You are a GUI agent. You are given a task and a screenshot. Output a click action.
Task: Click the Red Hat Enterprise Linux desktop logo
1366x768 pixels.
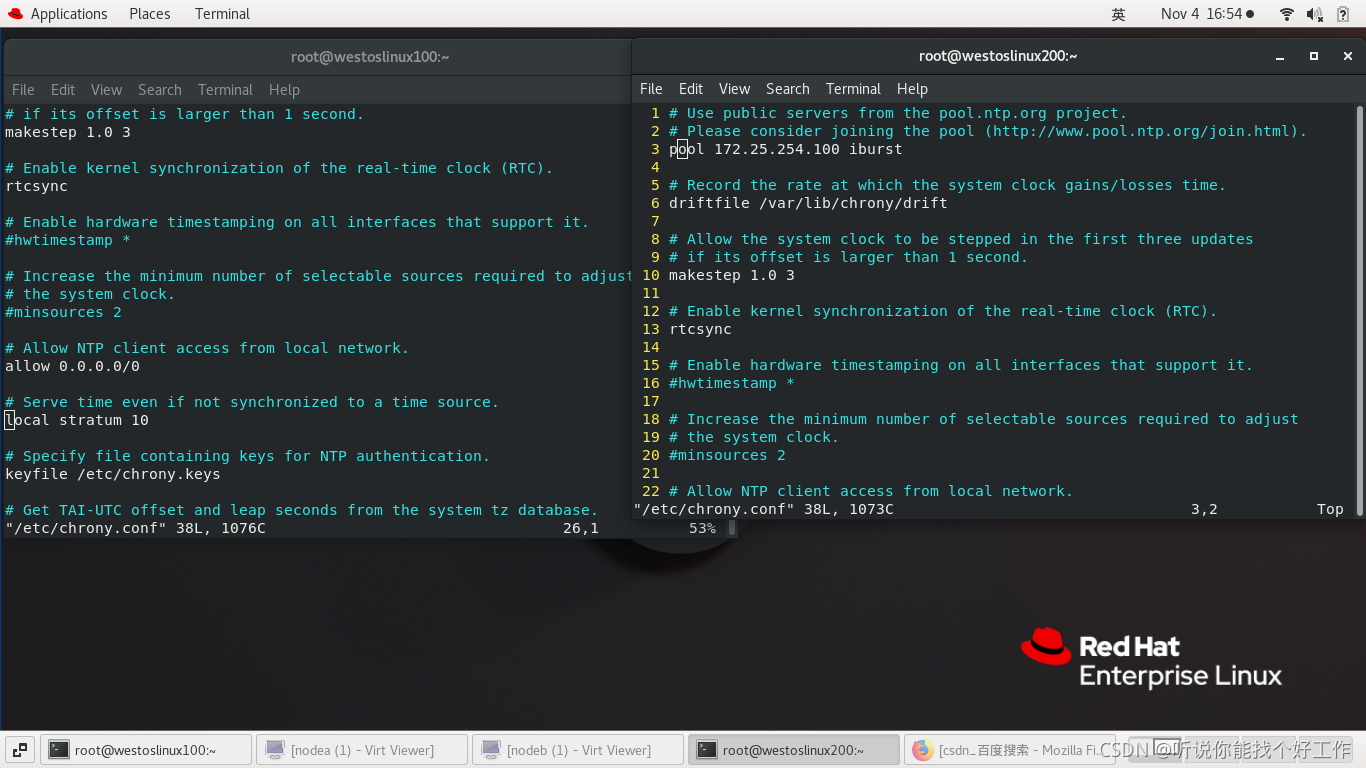click(1151, 658)
